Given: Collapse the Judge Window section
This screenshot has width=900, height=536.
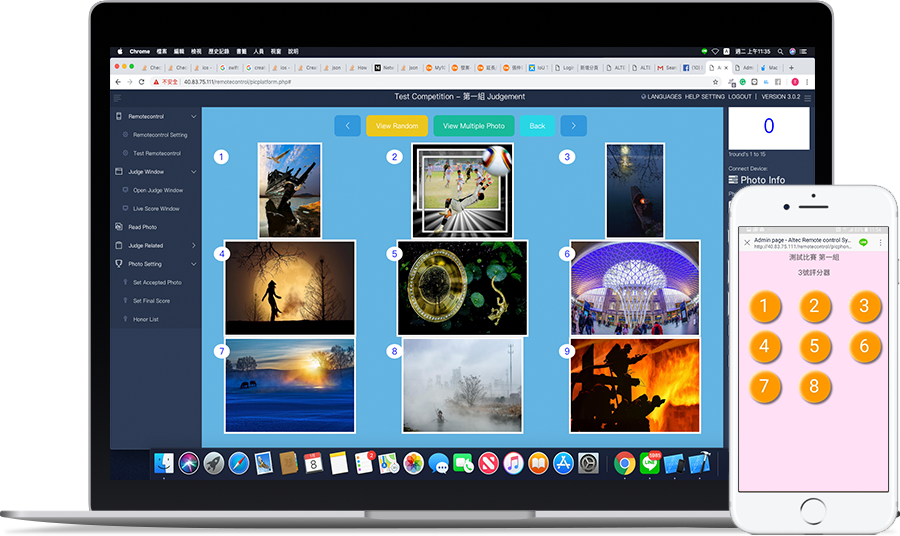Looking at the screenshot, I should click(193, 172).
